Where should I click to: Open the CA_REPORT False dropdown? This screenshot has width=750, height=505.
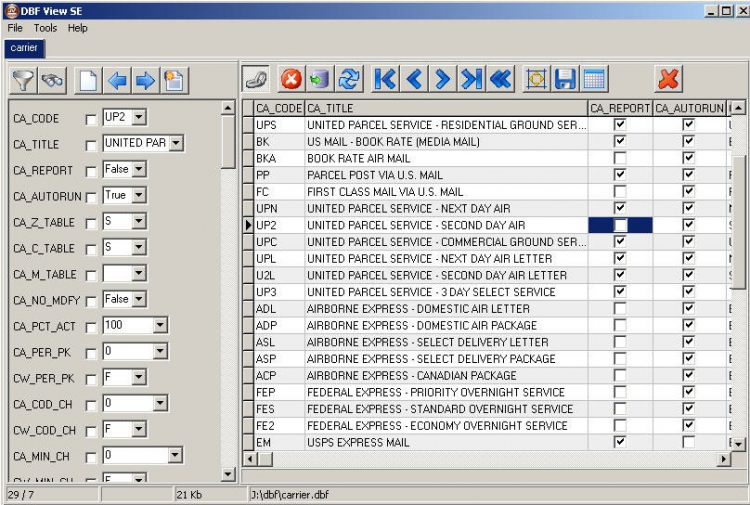point(139,169)
